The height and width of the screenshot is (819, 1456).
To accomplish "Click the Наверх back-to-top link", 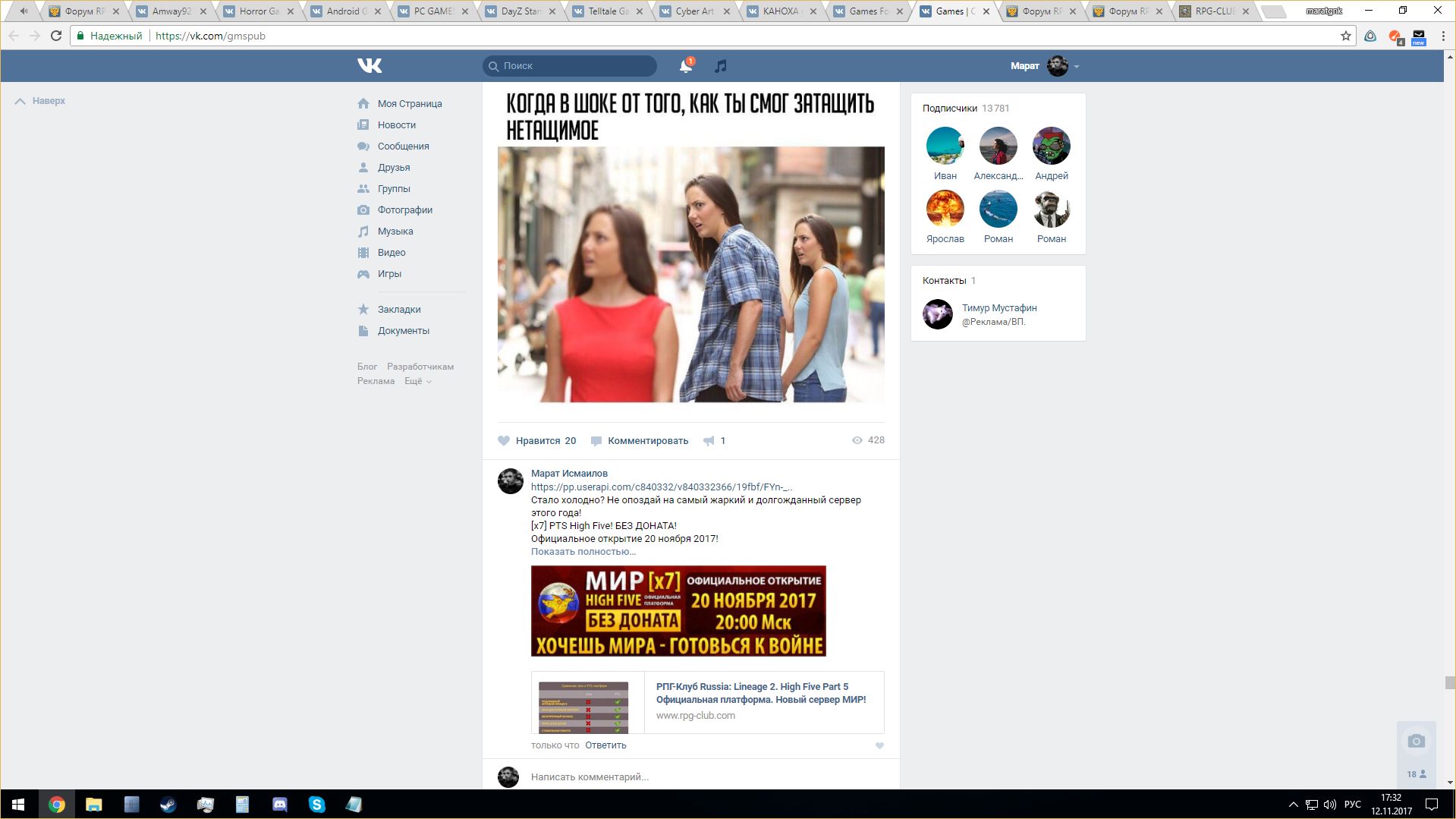I will (40, 101).
